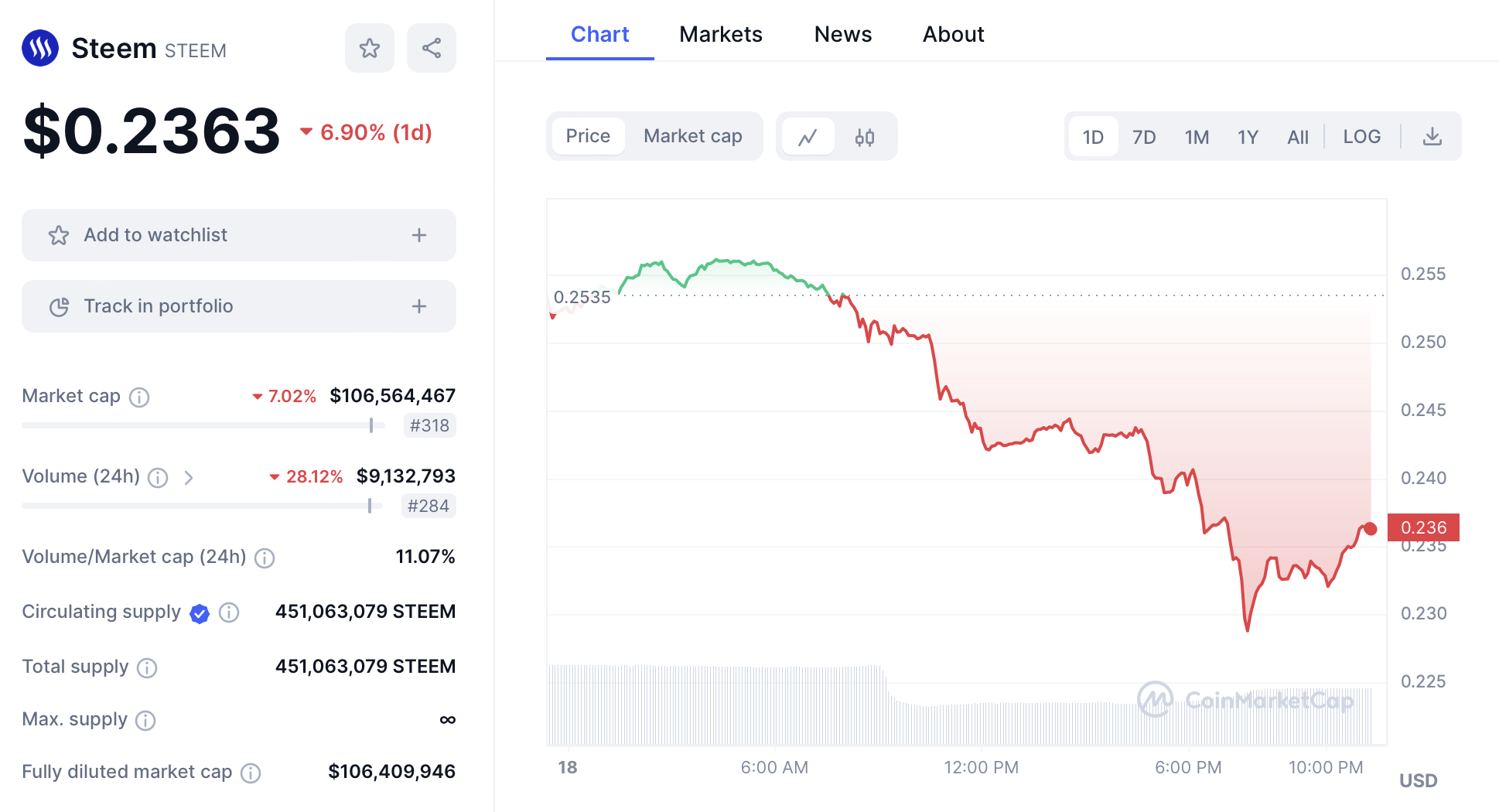Download chart data icon
This screenshot has height=812, width=1499.
1432,137
